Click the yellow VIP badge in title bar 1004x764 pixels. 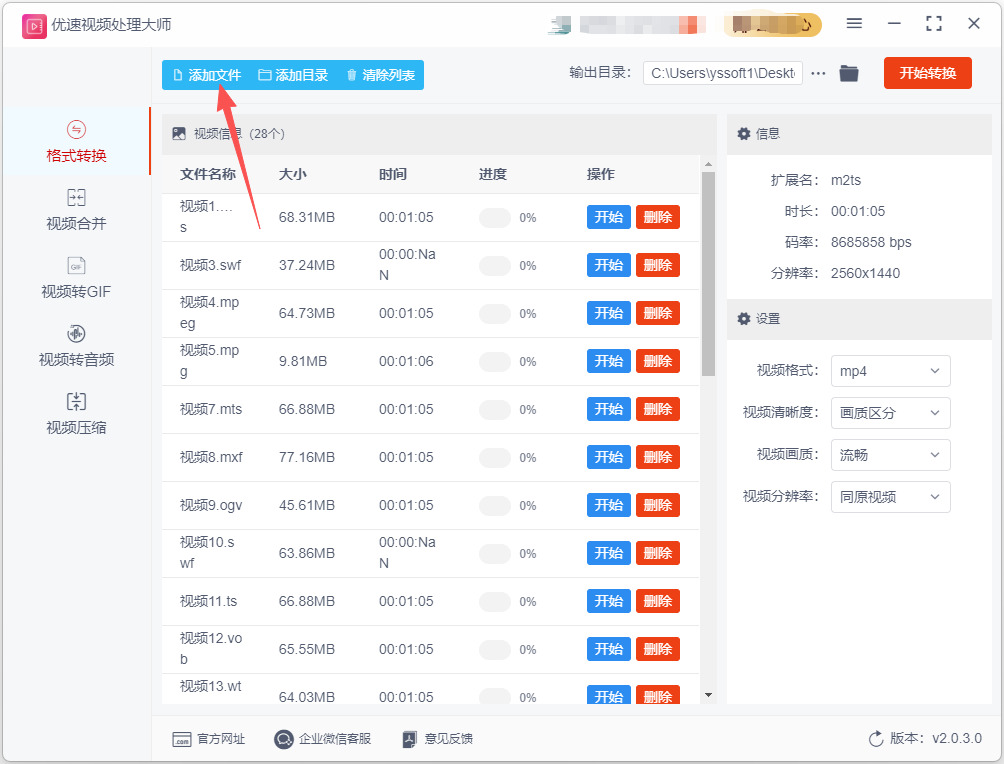pos(772,24)
